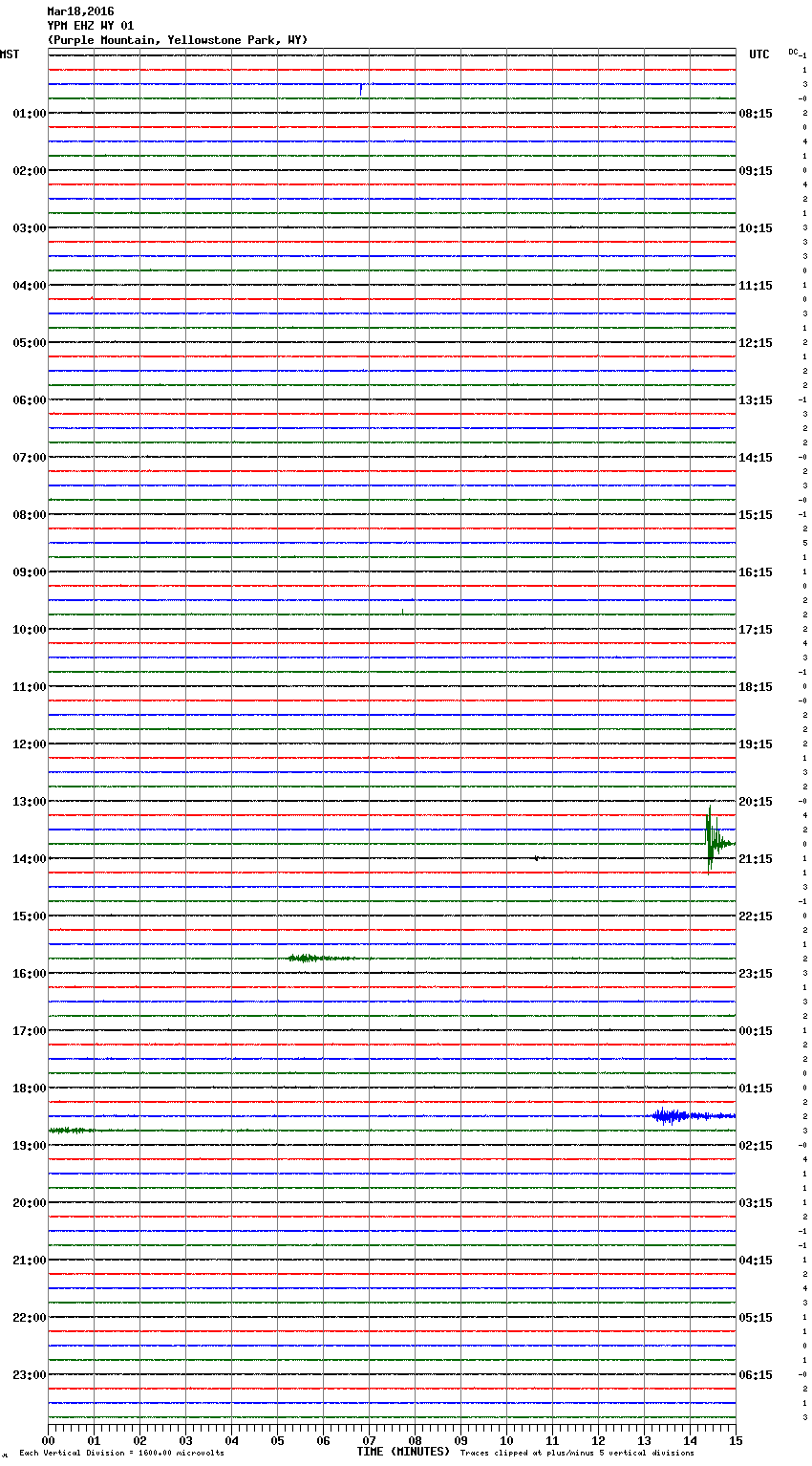
Task: Click the small black blip on the 14:00 trace
Action: click(537, 858)
